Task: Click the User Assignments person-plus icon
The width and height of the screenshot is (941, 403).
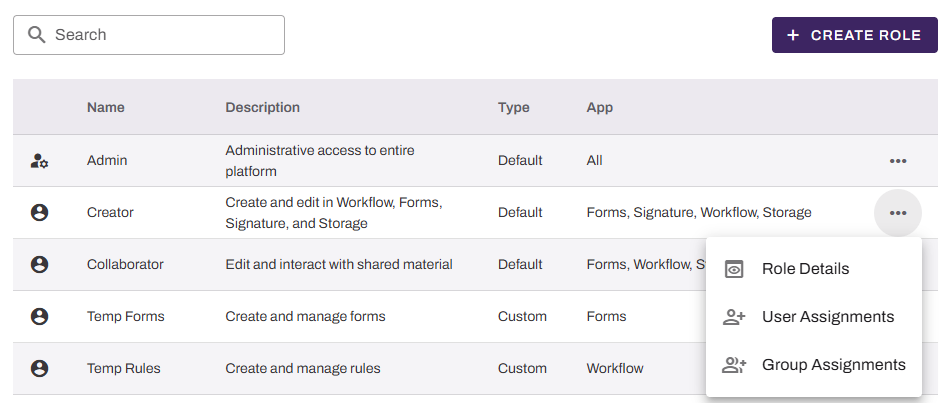Action: coord(733,317)
